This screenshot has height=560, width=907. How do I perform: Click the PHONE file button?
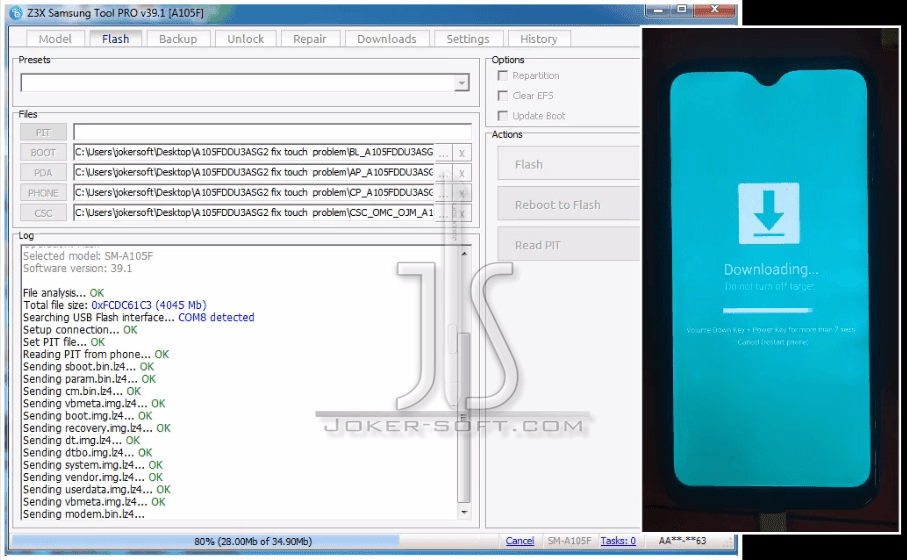[43, 193]
